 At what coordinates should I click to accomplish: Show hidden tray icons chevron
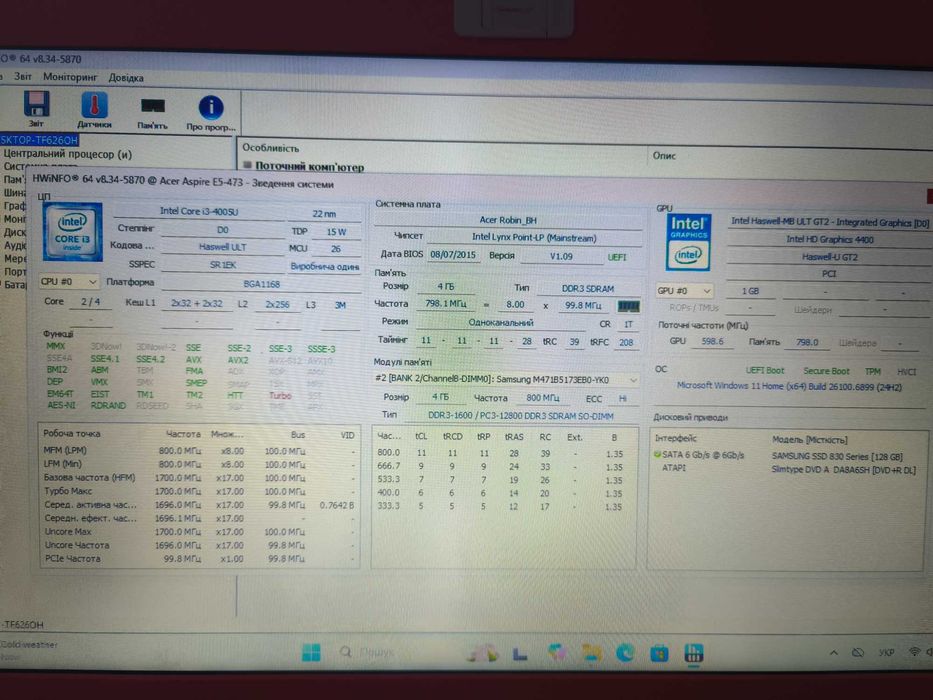(x=834, y=652)
